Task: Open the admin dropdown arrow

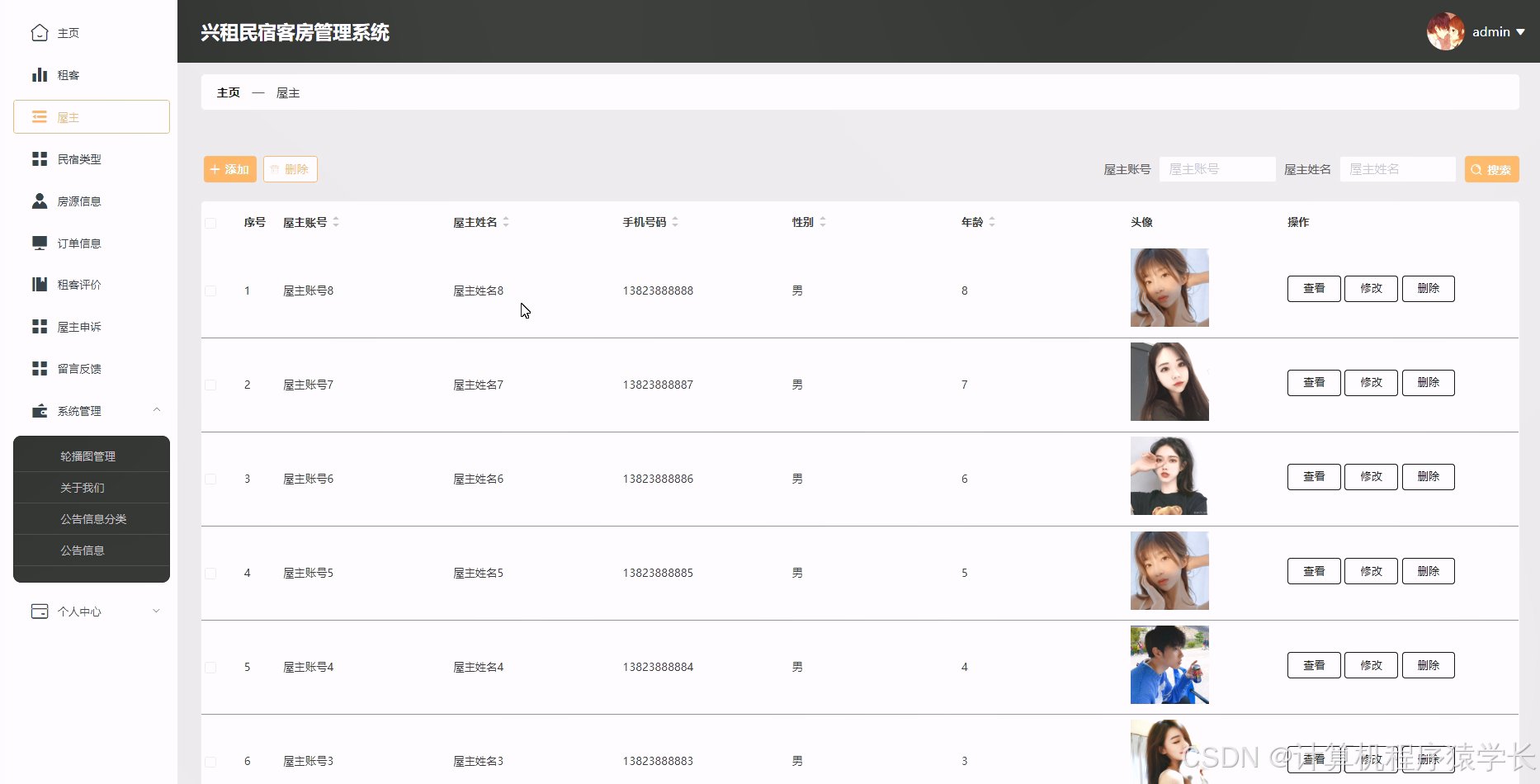Action: 1520,32
